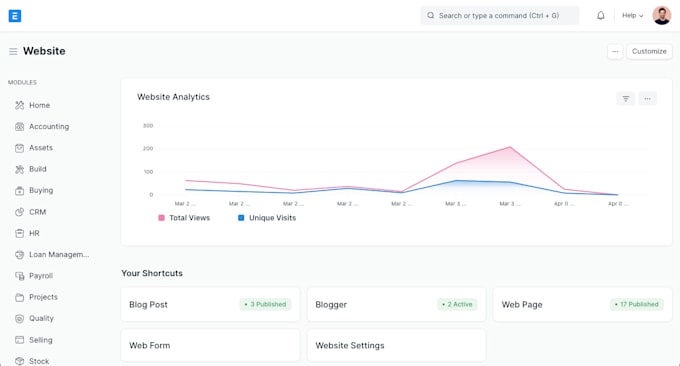Click the Accounting module icon
680x366 pixels.
[20, 127]
